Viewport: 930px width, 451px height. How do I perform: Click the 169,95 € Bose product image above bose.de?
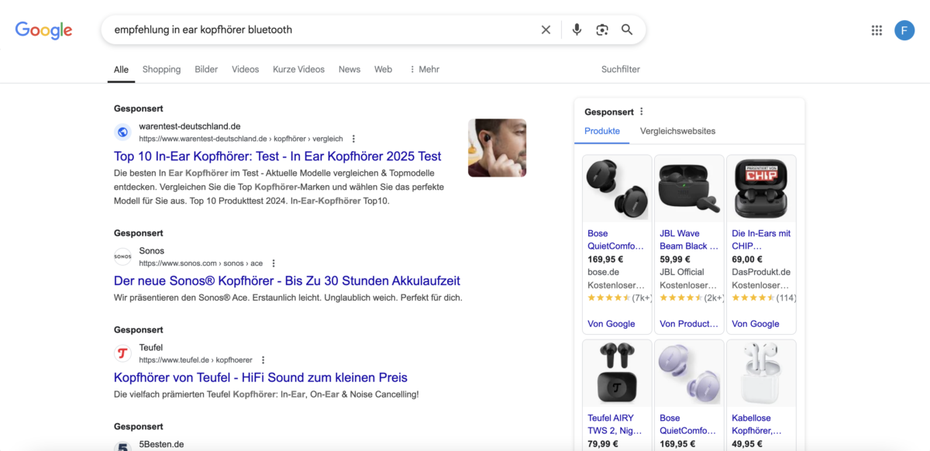tap(617, 190)
